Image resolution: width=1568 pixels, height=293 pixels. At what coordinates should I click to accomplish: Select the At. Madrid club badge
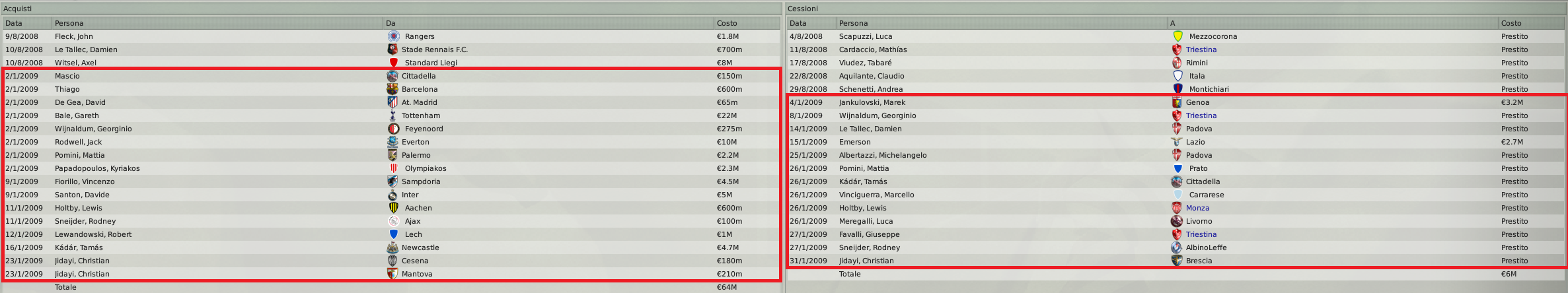392,102
